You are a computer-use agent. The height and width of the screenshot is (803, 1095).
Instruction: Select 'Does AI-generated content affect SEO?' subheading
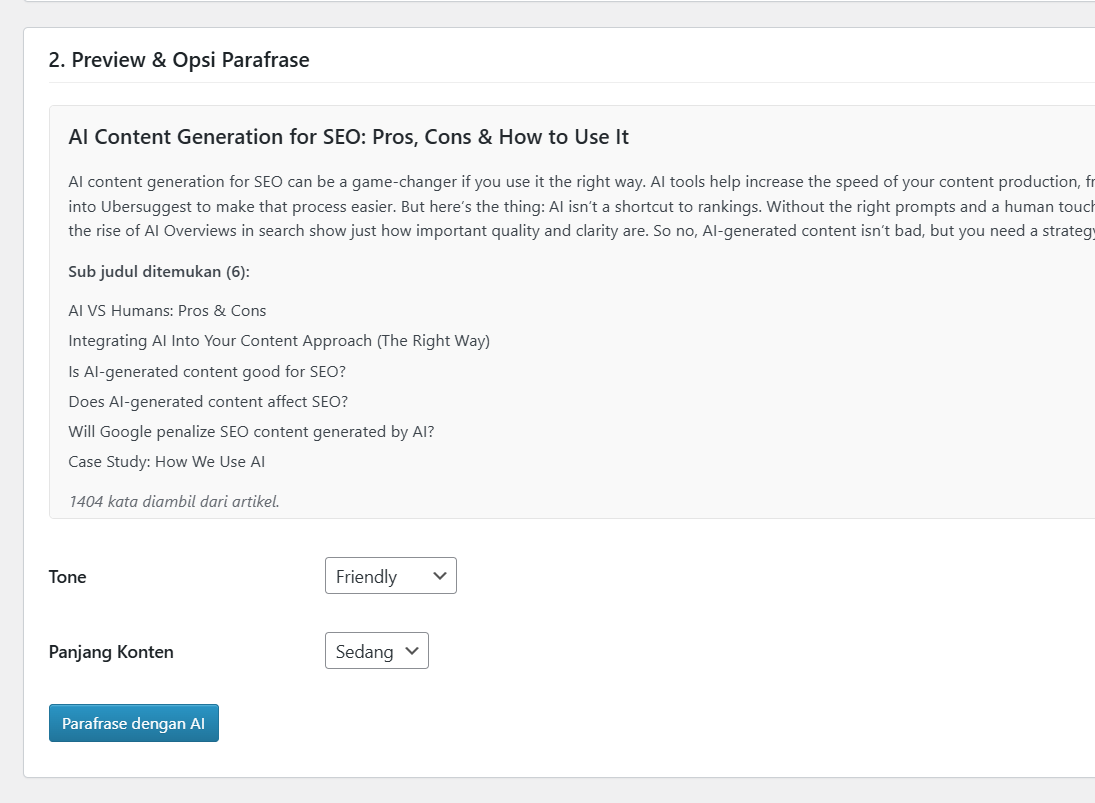208,401
